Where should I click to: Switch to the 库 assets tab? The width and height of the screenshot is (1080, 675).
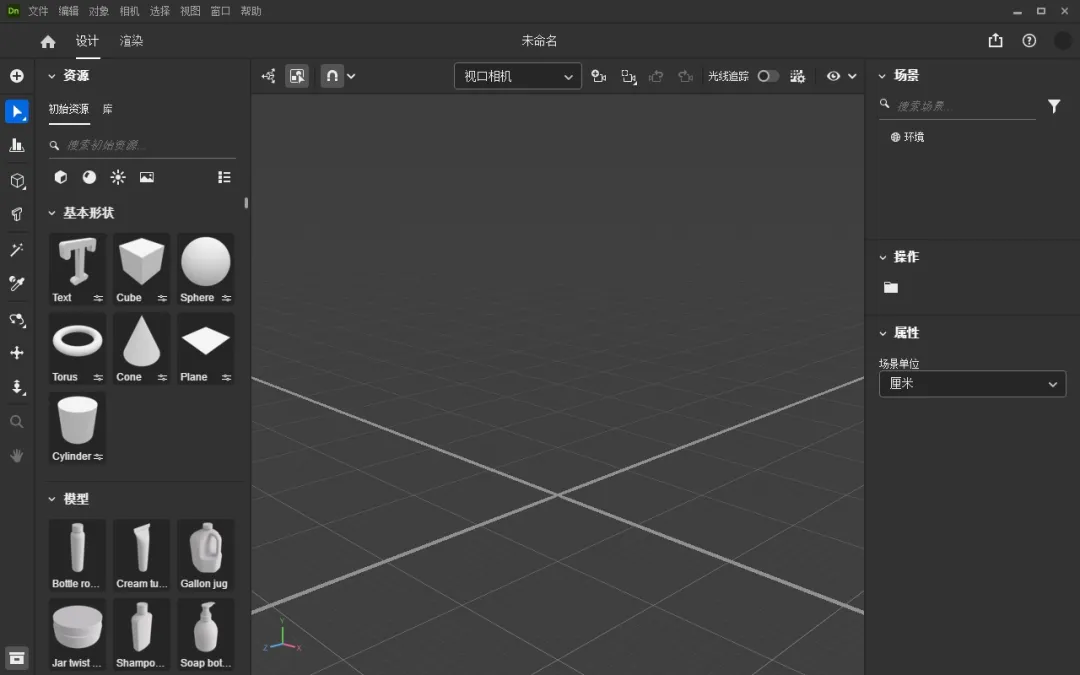(107, 109)
